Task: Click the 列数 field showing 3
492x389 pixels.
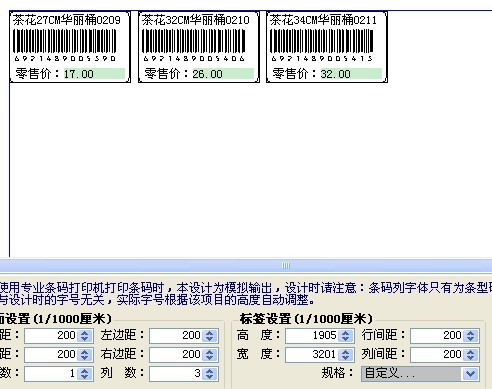Action: (x=176, y=373)
